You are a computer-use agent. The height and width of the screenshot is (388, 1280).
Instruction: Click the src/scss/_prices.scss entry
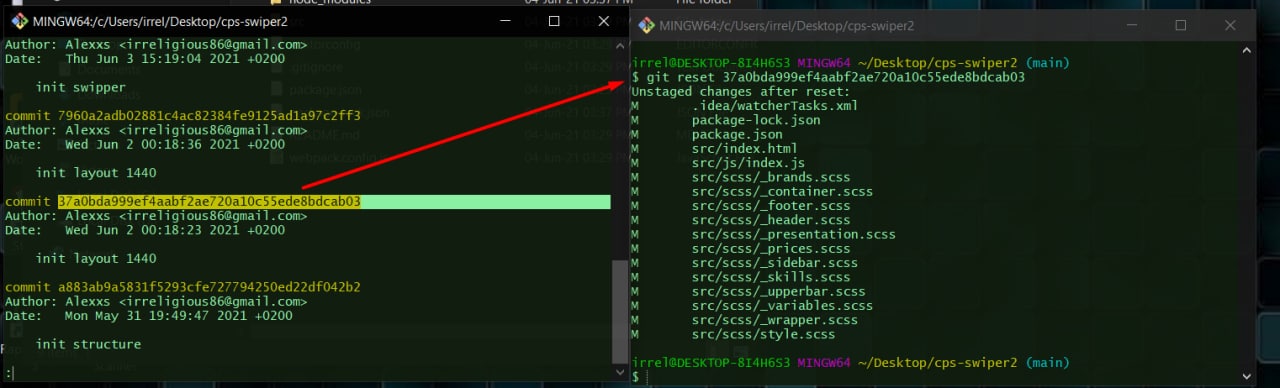(x=771, y=249)
